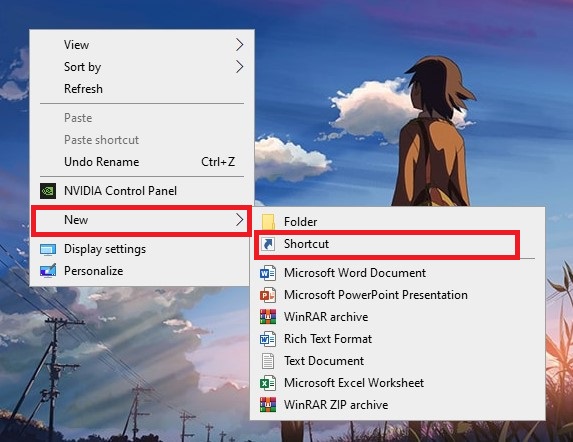Click Refresh in the context menu
This screenshot has width=573, height=442.
pos(142,88)
